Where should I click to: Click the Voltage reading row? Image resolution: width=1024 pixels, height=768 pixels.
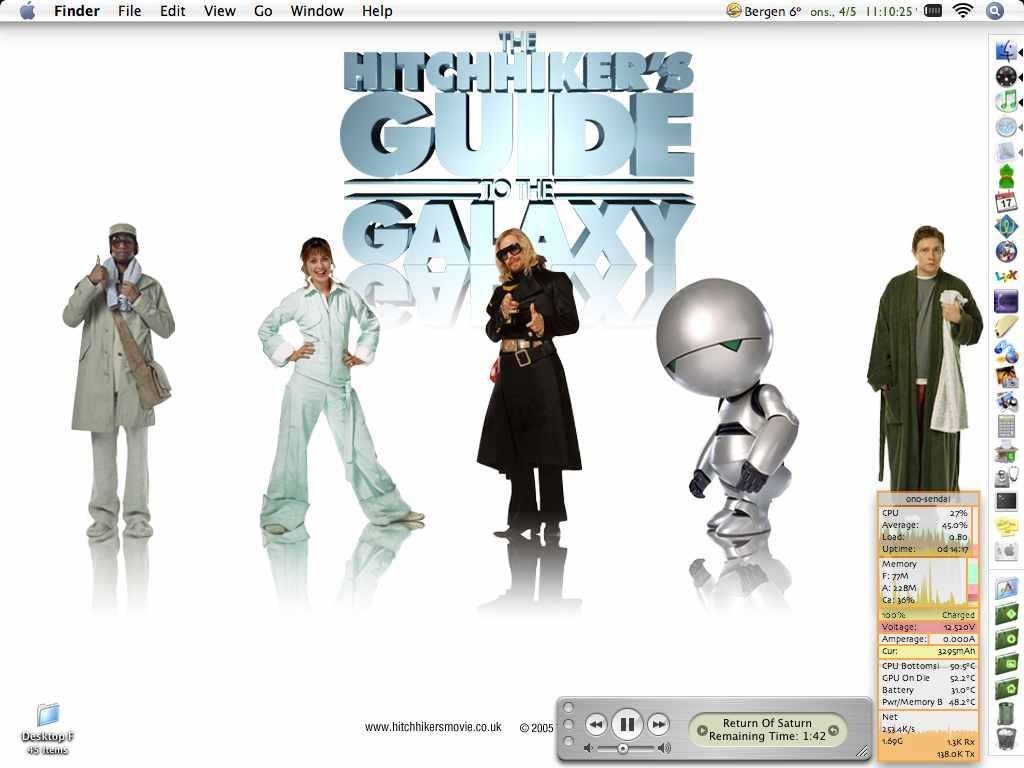pyautogui.click(x=928, y=627)
